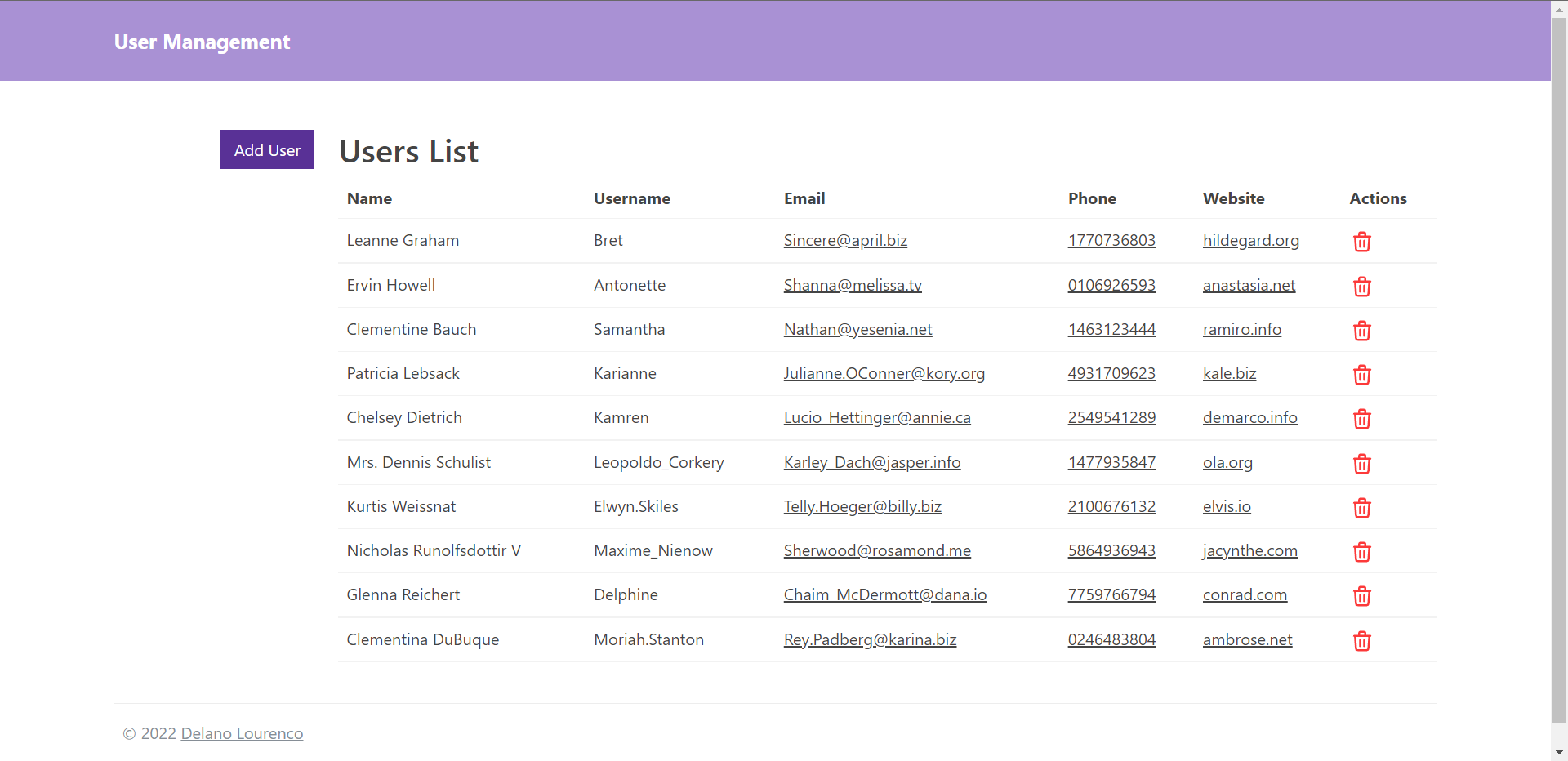Open email link Sincere@april.biz
The width and height of the screenshot is (1568, 761).
[845, 240]
